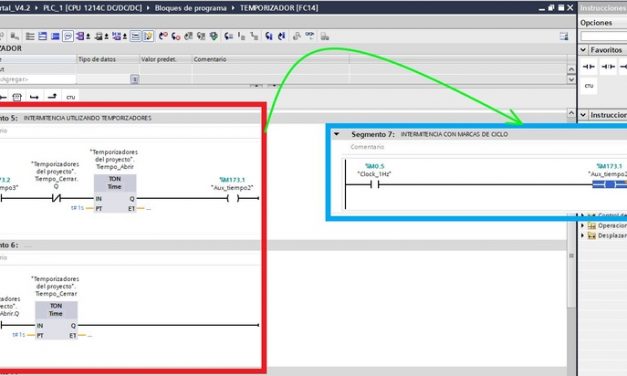The width and height of the screenshot is (627, 376).
Task: Click the interface table's scroll-down arrow
Action: 571,79
